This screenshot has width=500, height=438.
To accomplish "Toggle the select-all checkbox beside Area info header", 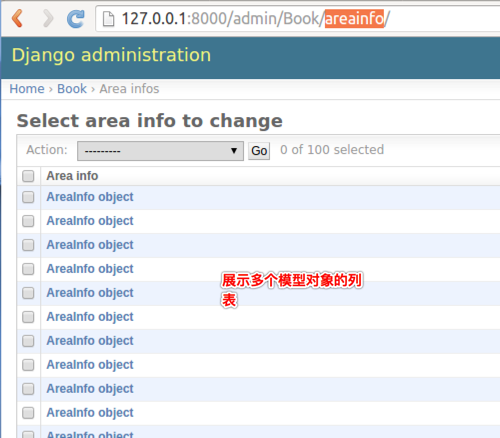I will click(x=28, y=176).
